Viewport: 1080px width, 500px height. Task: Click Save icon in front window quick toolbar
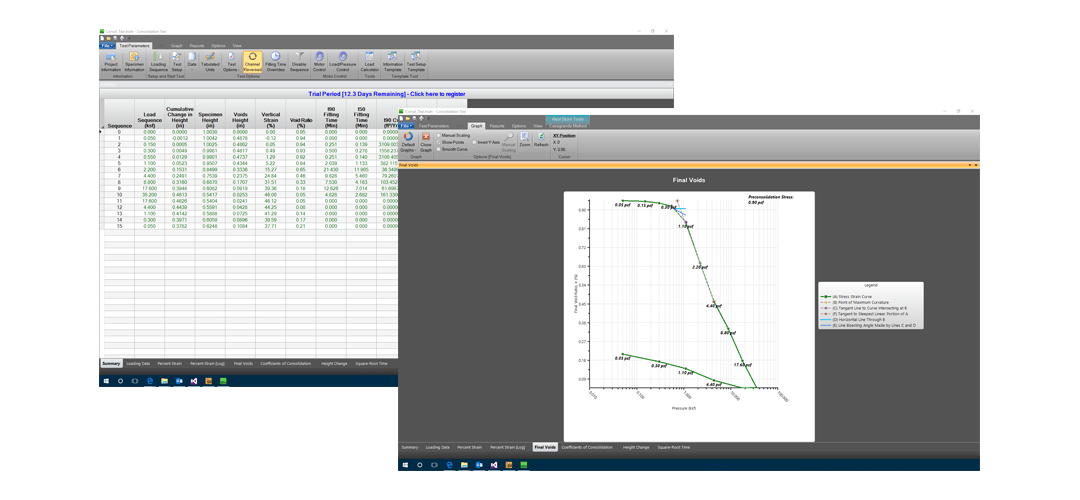[x=415, y=118]
